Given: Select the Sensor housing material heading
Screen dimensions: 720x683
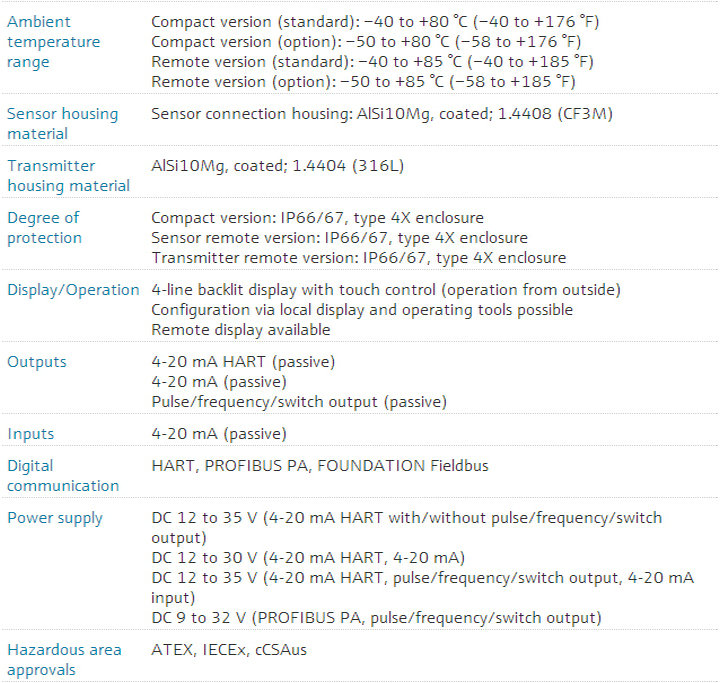Looking at the screenshot, I should pos(62,124).
